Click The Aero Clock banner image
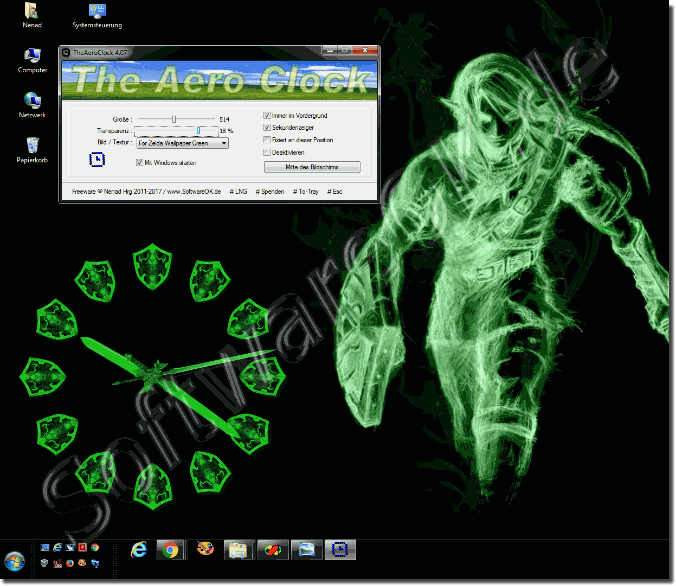676x586 pixels. (219, 80)
